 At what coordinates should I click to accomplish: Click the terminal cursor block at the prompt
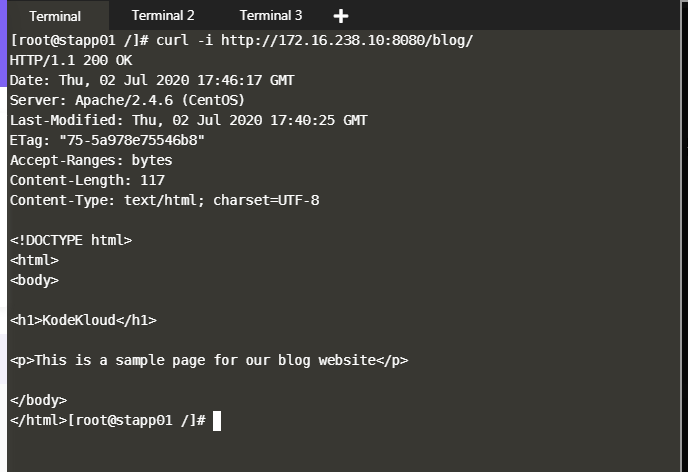click(x=217, y=421)
